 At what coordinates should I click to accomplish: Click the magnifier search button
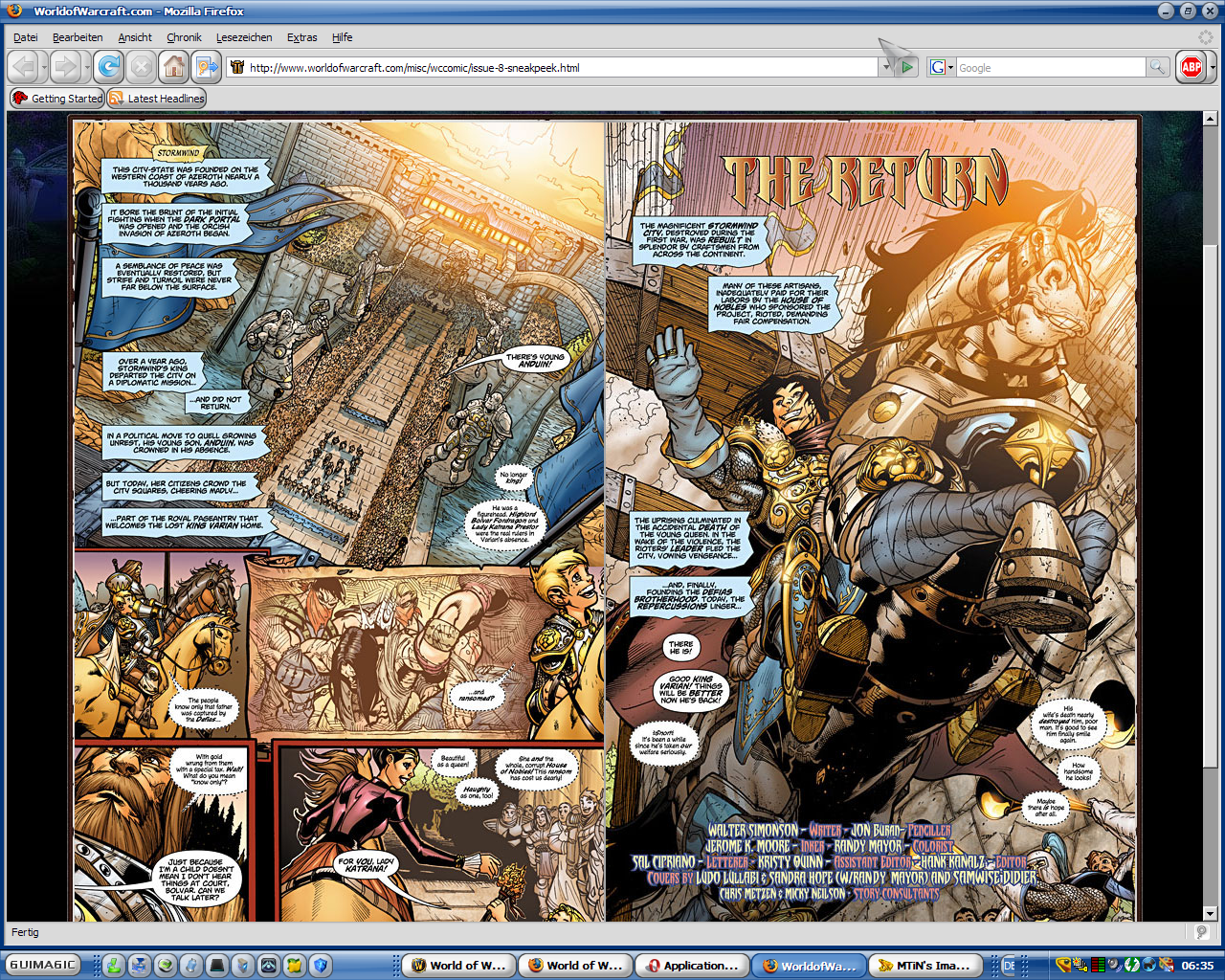point(1158,67)
